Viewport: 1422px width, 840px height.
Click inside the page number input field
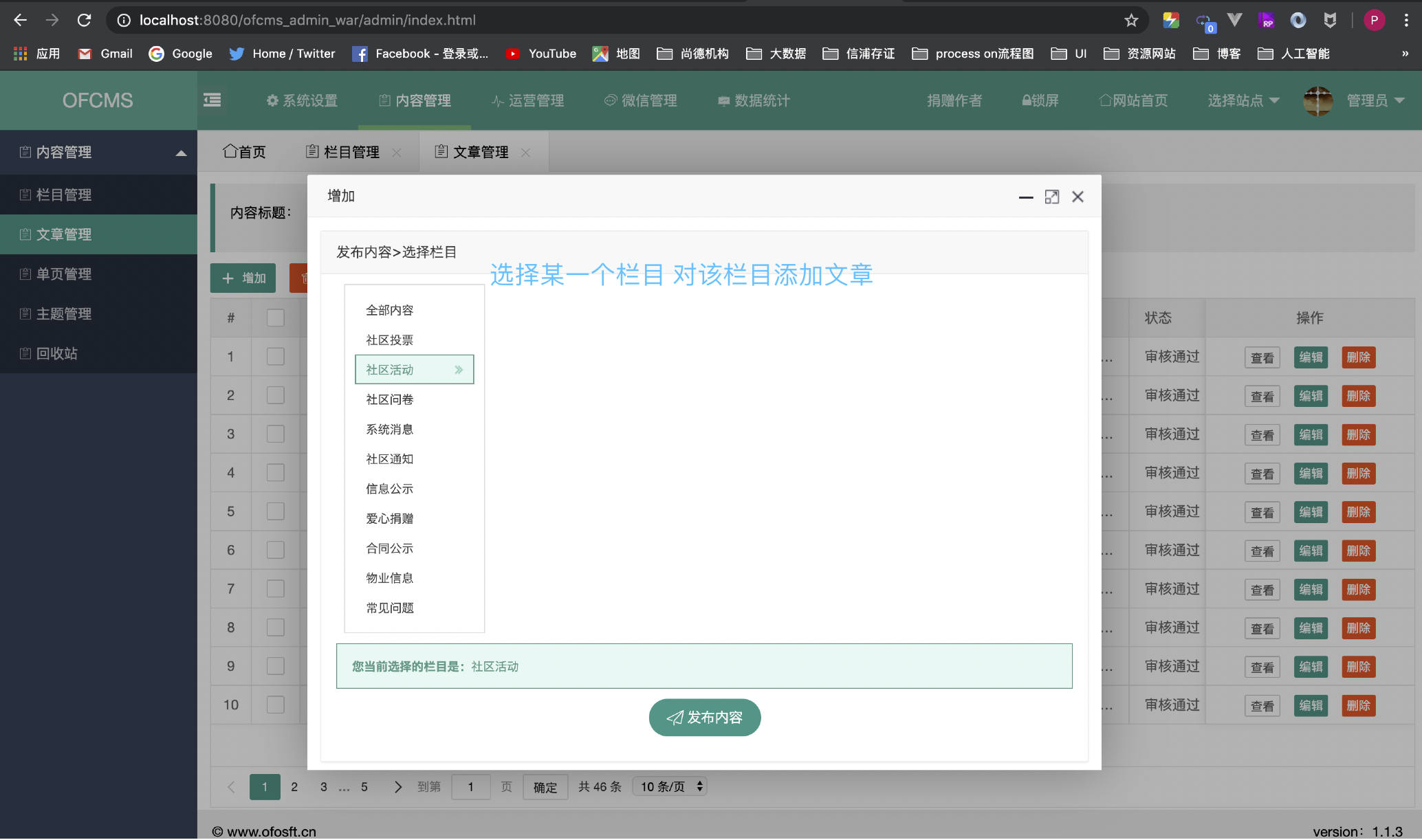pos(471,786)
